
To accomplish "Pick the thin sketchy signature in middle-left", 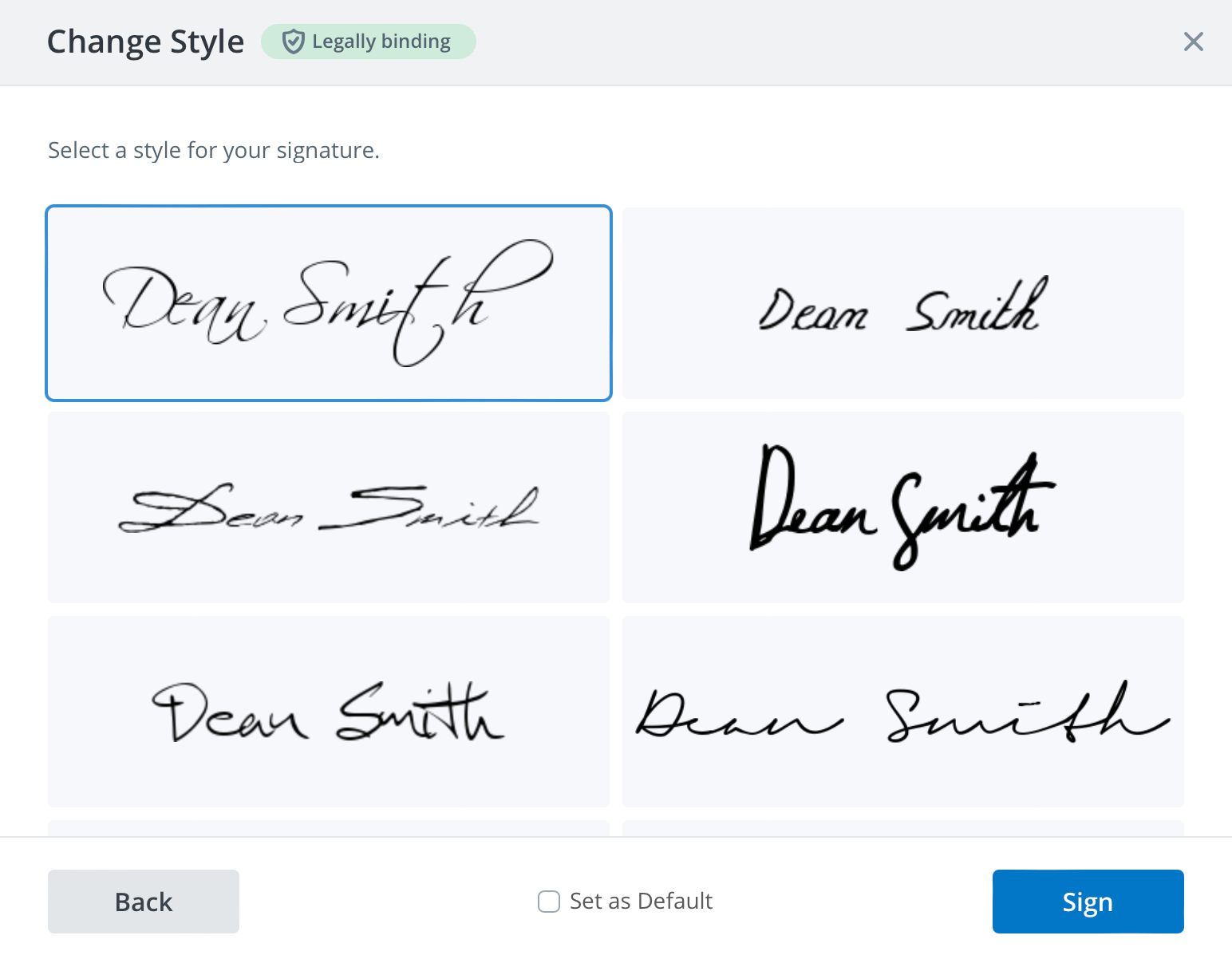I will pyautogui.click(x=328, y=507).
